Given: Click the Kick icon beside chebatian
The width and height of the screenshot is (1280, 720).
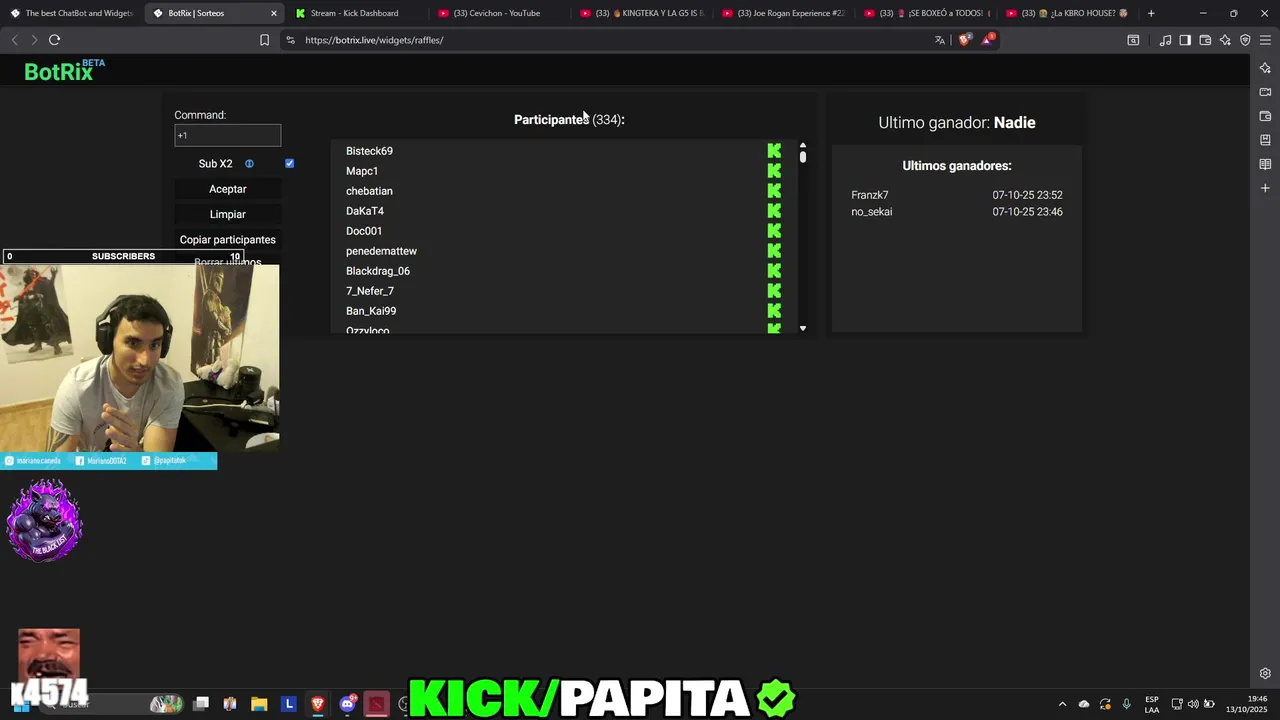Looking at the screenshot, I should [x=774, y=191].
